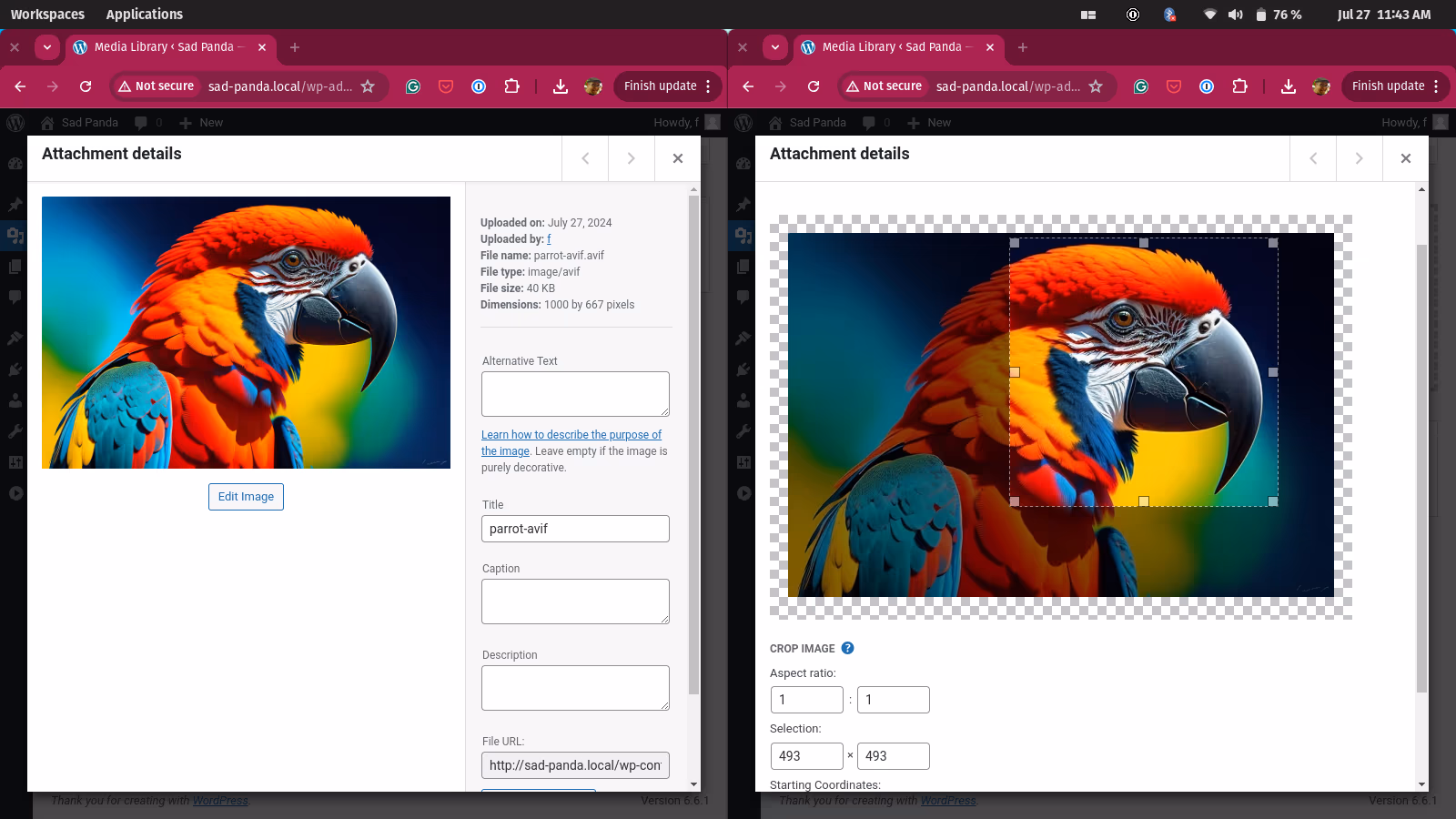This screenshot has height=819, width=1456.
Task: Bookmark this page in right browser window
Action: coord(1096,86)
